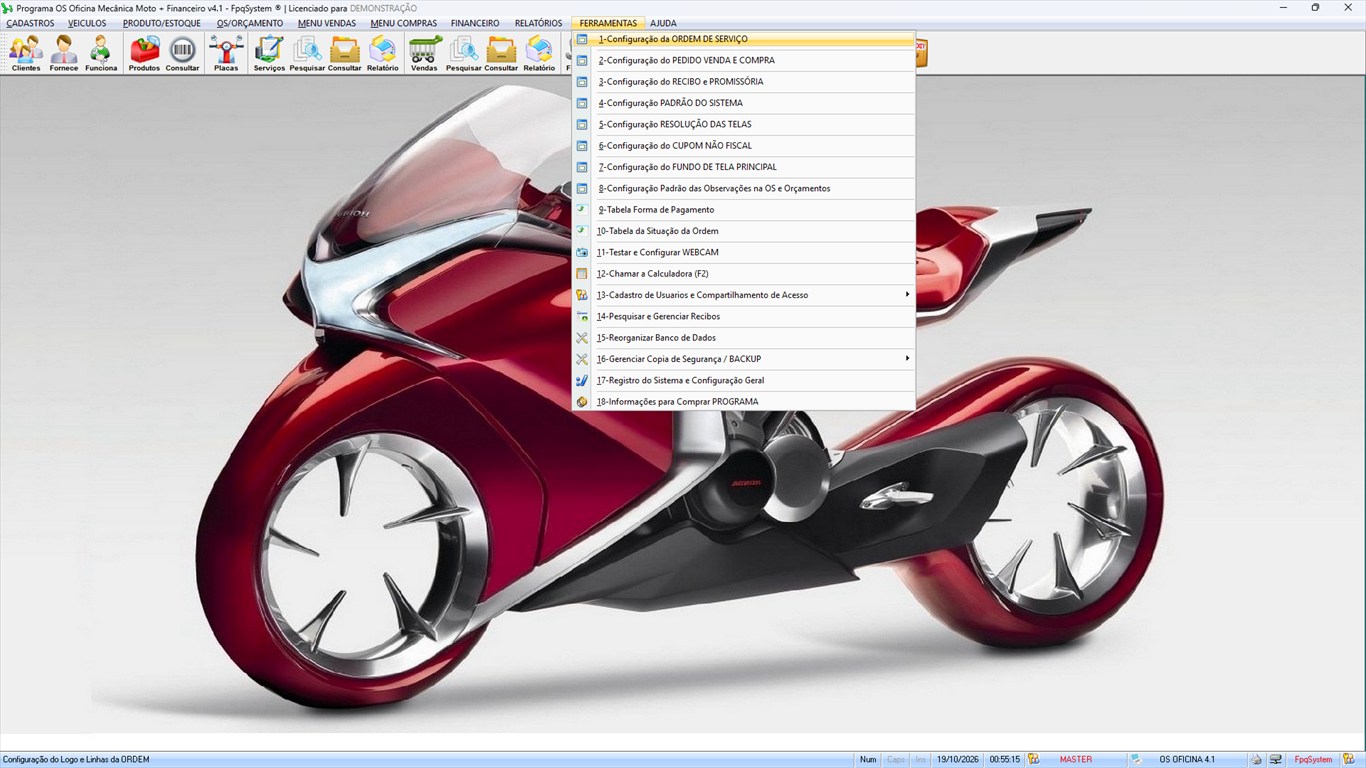Image resolution: width=1366 pixels, height=768 pixels.
Task: Select 6-Configuração do CUPOM NÃO FISCAL
Action: pos(744,146)
